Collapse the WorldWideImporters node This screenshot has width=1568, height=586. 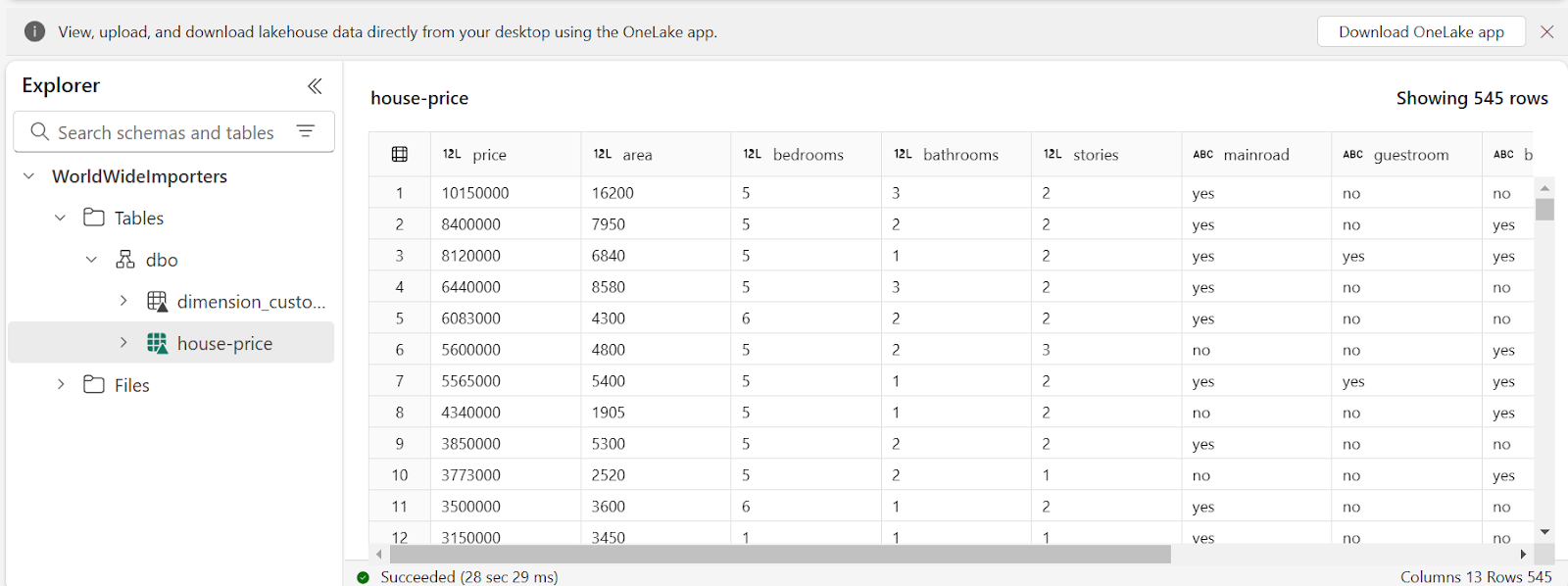pyautogui.click(x=29, y=176)
